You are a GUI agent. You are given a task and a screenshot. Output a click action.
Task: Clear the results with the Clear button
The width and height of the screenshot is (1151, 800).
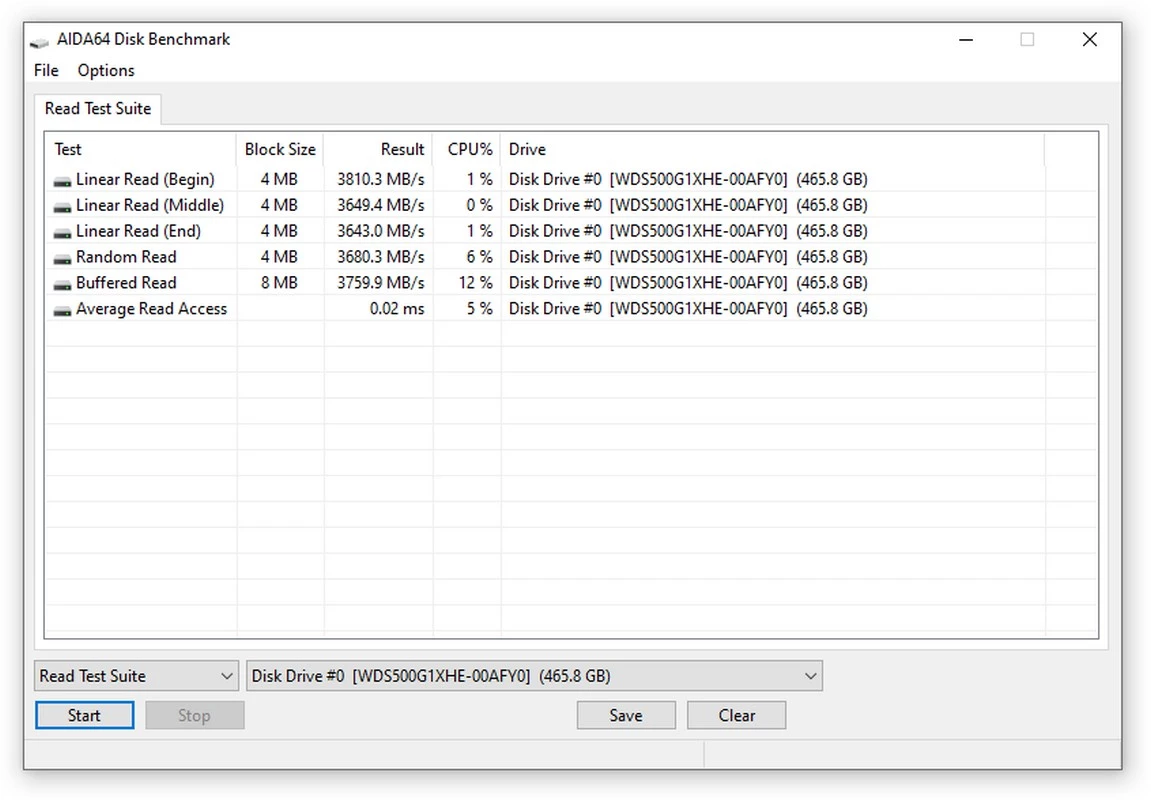[x=736, y=716]
